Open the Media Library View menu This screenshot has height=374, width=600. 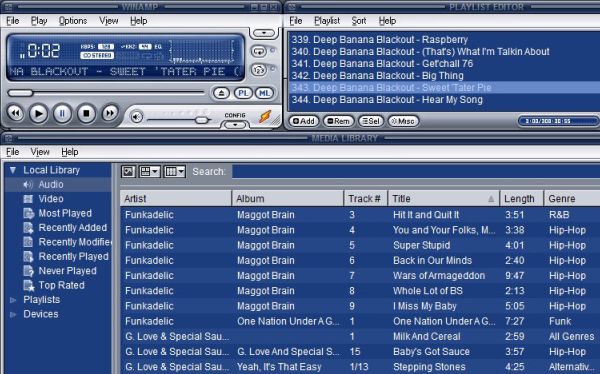[40, 152]
